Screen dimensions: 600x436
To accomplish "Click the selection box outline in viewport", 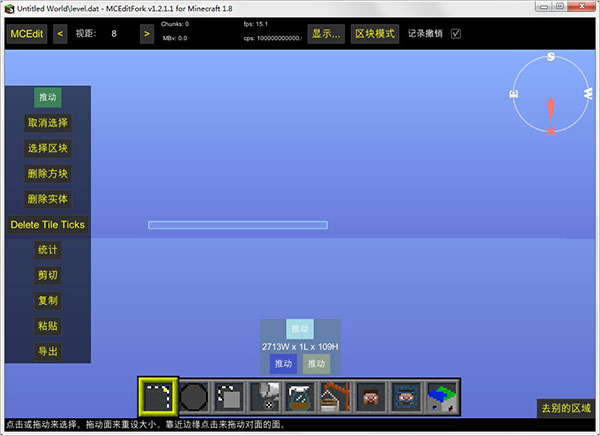I will pyautogui.click(x=238, y=225).
